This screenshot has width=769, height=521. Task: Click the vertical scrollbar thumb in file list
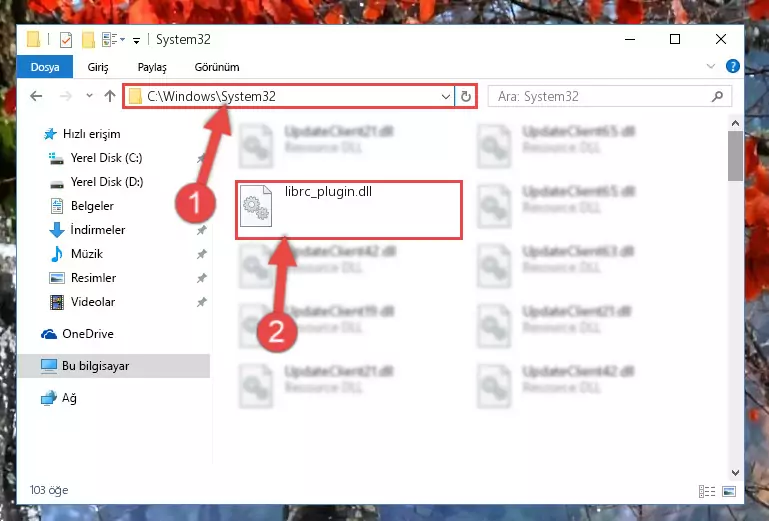click(x=735, y=156)
